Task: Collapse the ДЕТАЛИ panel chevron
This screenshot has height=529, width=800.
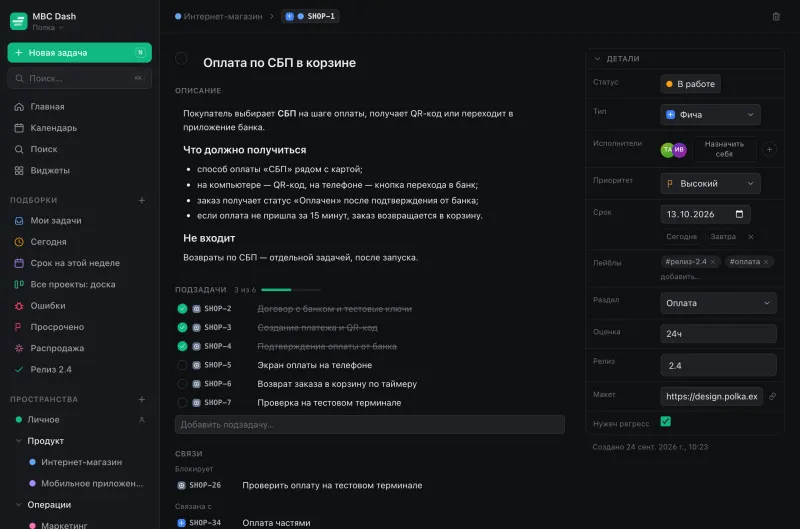Action: coord(597,59)
